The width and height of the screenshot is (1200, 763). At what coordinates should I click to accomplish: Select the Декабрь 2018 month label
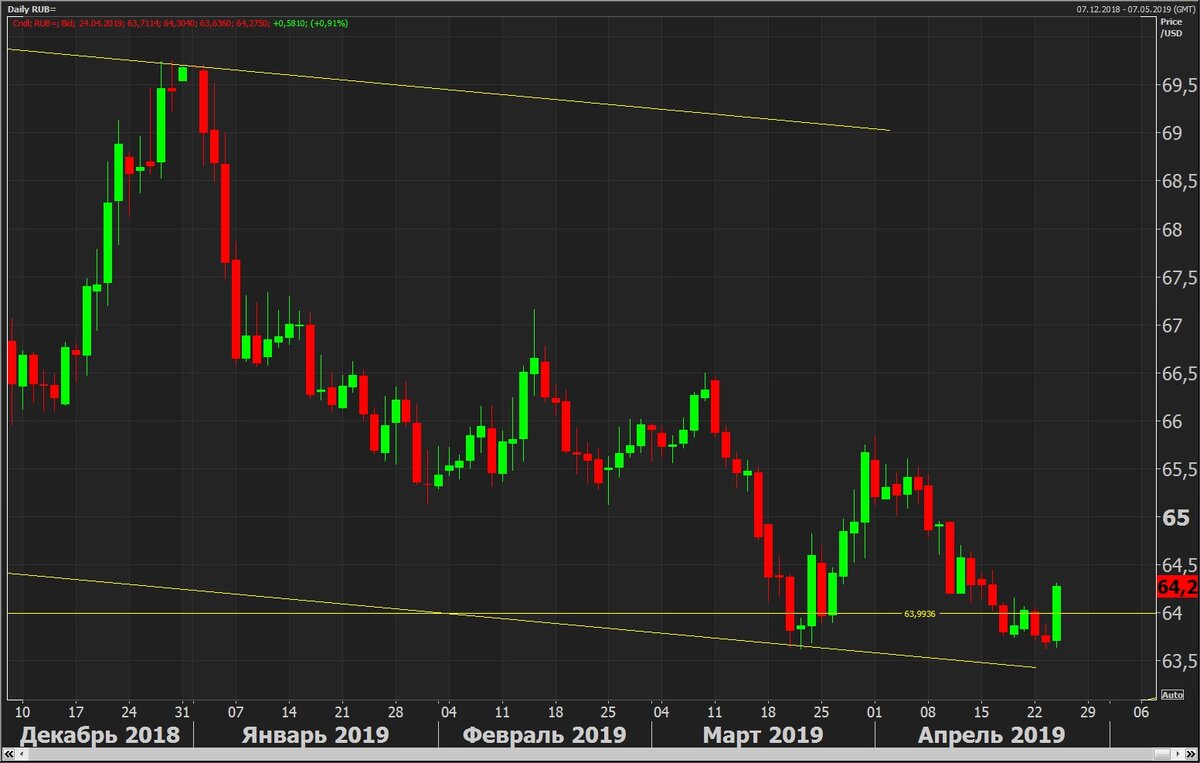(x=100, y=735)
